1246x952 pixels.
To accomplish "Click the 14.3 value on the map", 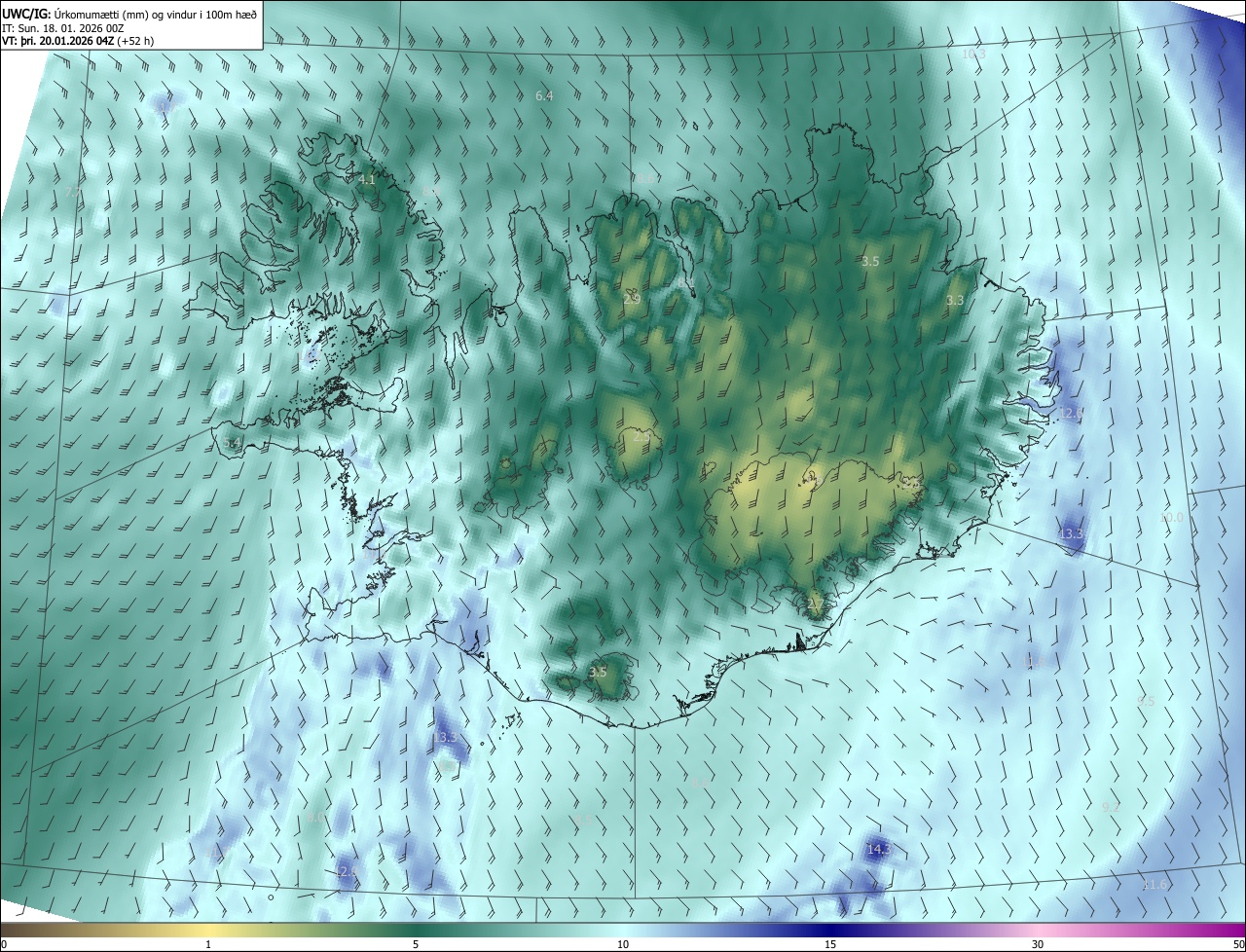I will tap(878, 850).
